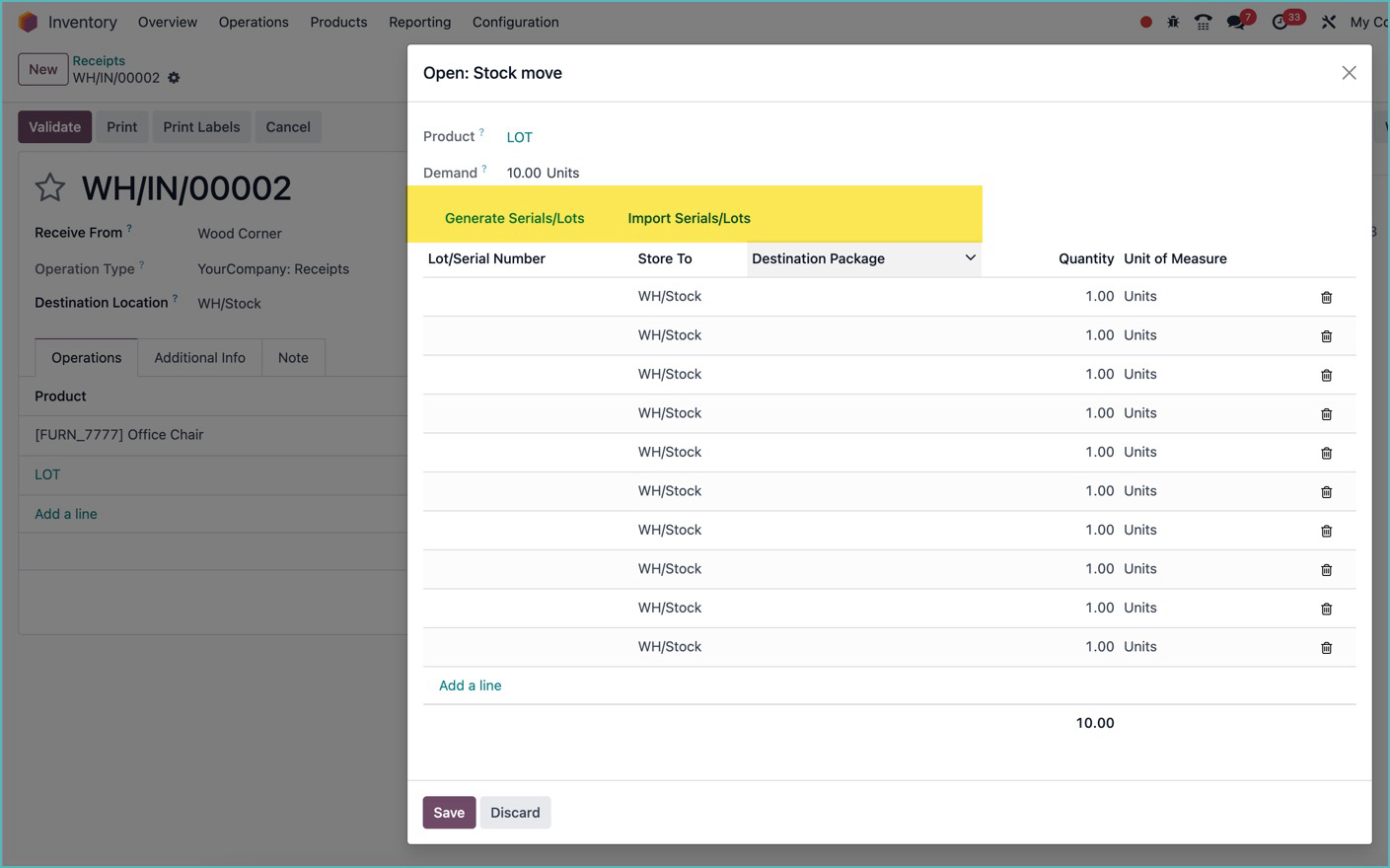1390x868 pixels.
Task: Click the phone VoIP icon
Action: click(1204, 22)
